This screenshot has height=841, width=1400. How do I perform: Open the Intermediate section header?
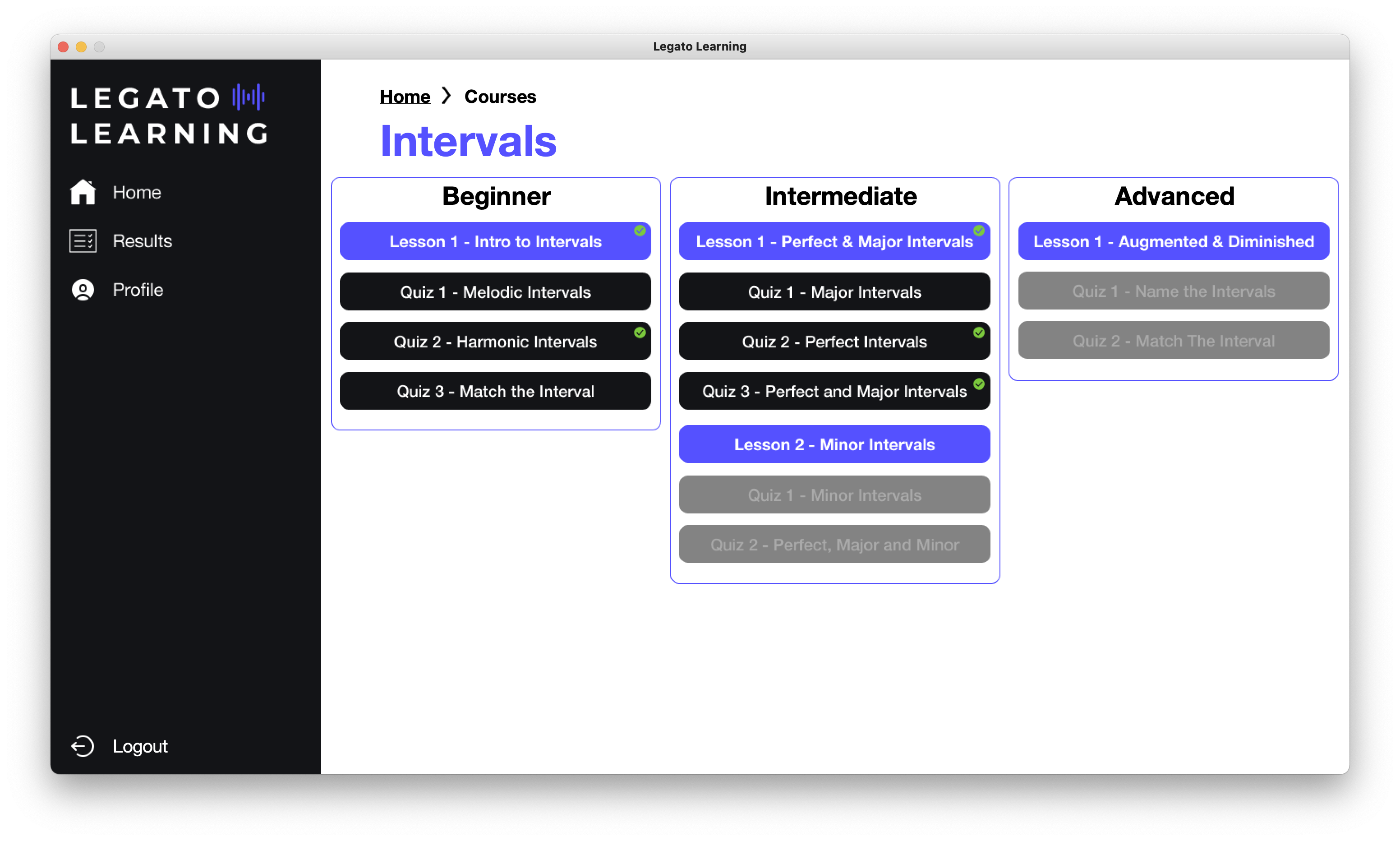click(x=840, y=196)
